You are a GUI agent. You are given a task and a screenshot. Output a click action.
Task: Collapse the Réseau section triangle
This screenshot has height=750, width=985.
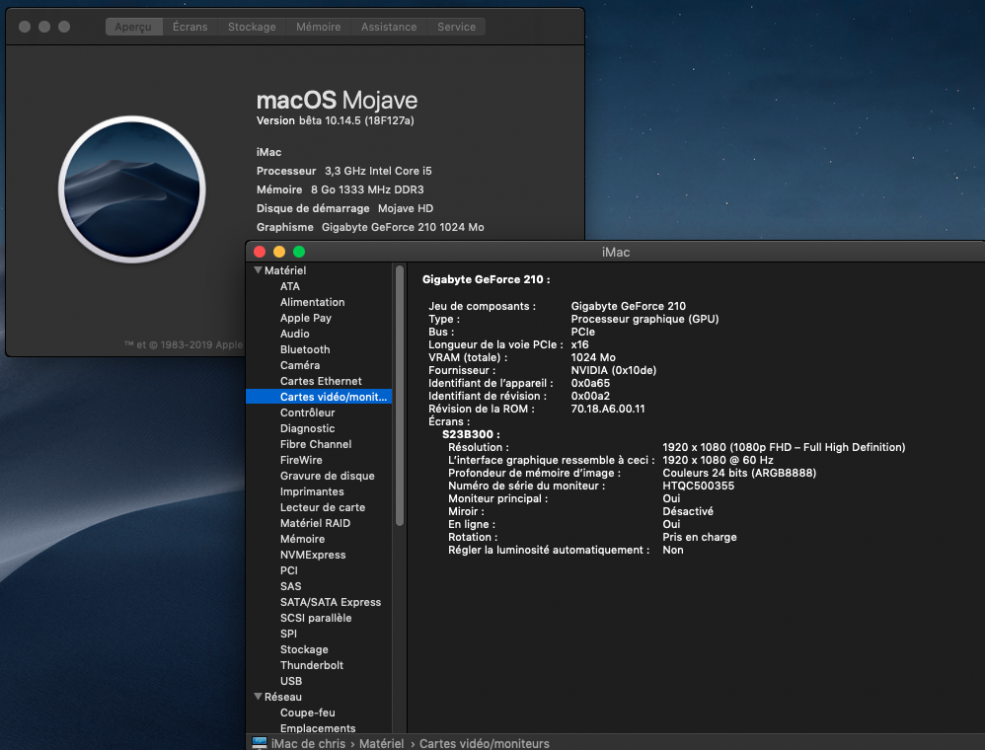point(258,697)
